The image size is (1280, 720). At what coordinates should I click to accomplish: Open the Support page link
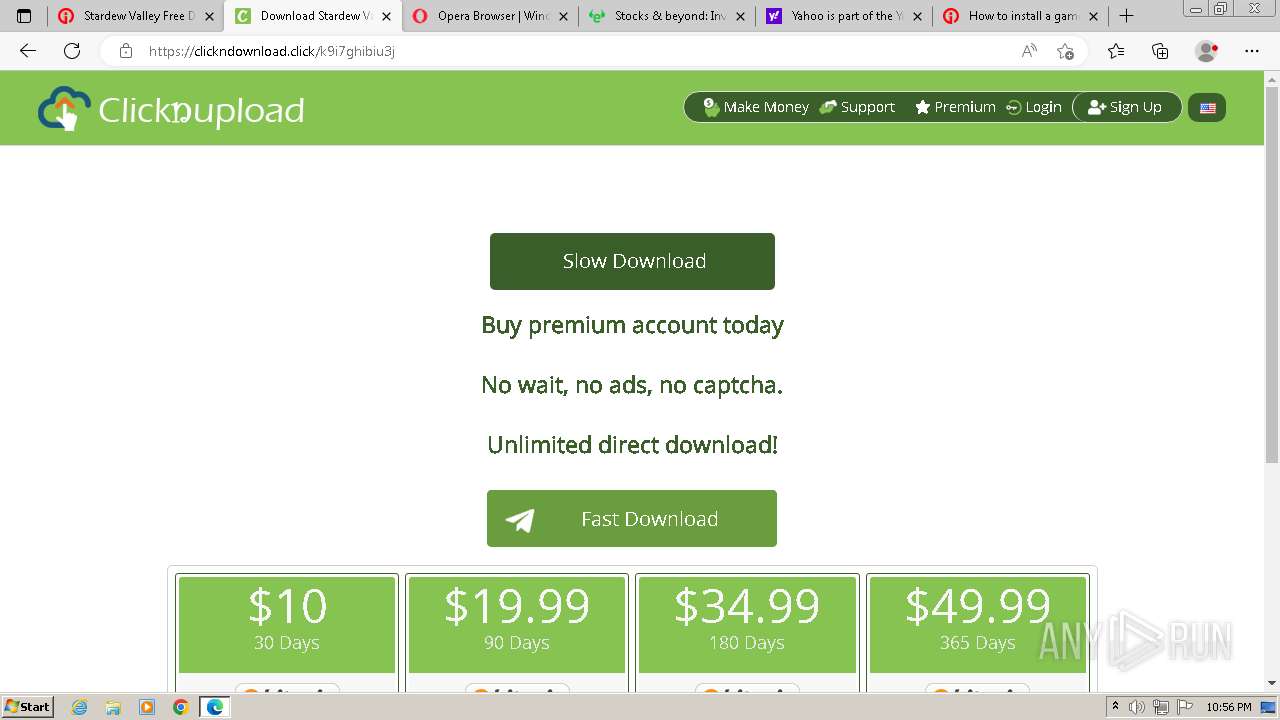857,107
